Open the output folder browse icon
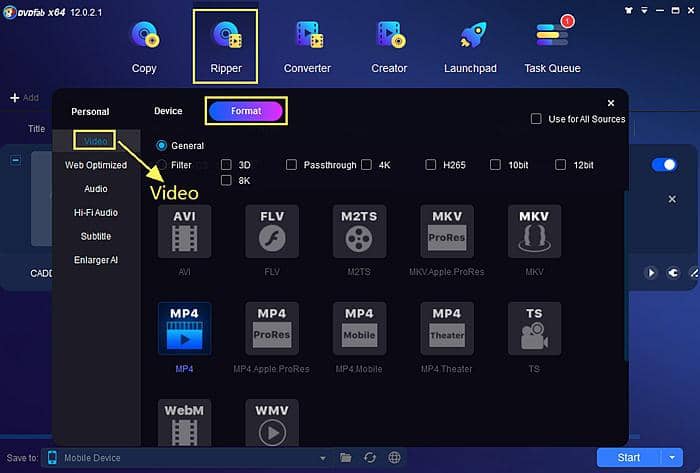This screenshot has height=473, width=700. click(345, 457)
